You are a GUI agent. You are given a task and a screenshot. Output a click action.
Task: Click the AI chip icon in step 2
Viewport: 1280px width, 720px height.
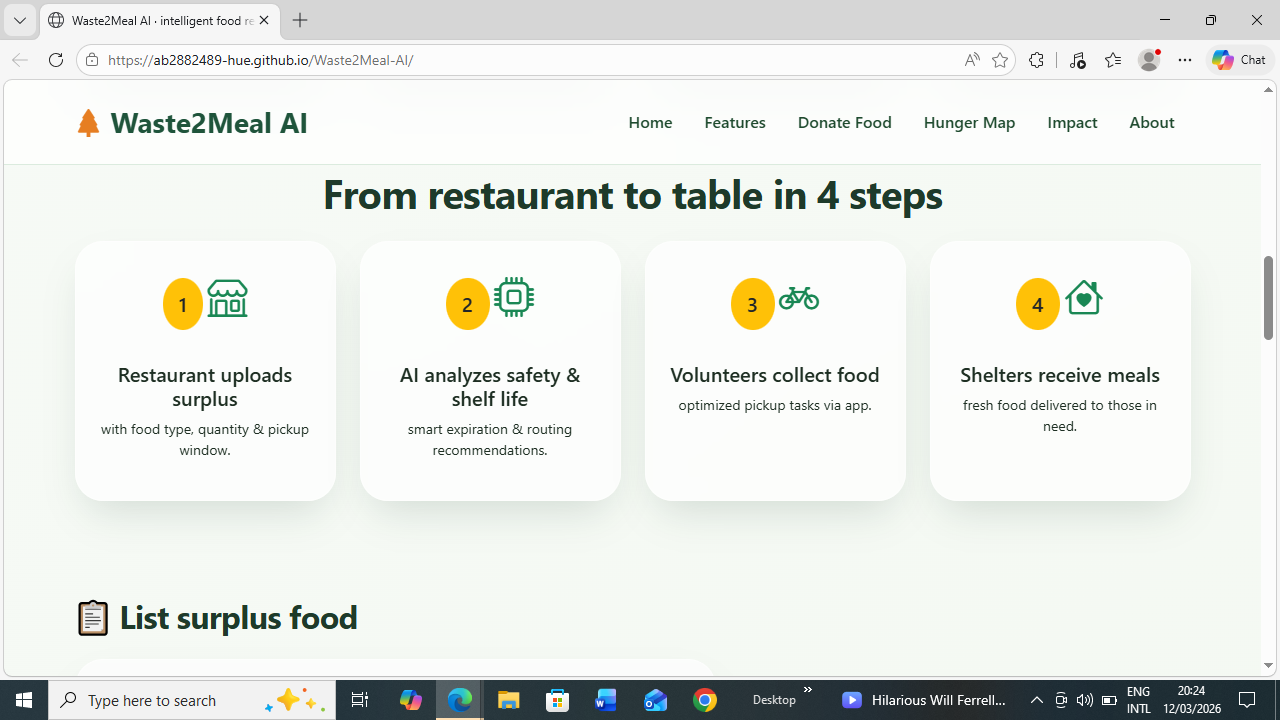coord(514,297)
